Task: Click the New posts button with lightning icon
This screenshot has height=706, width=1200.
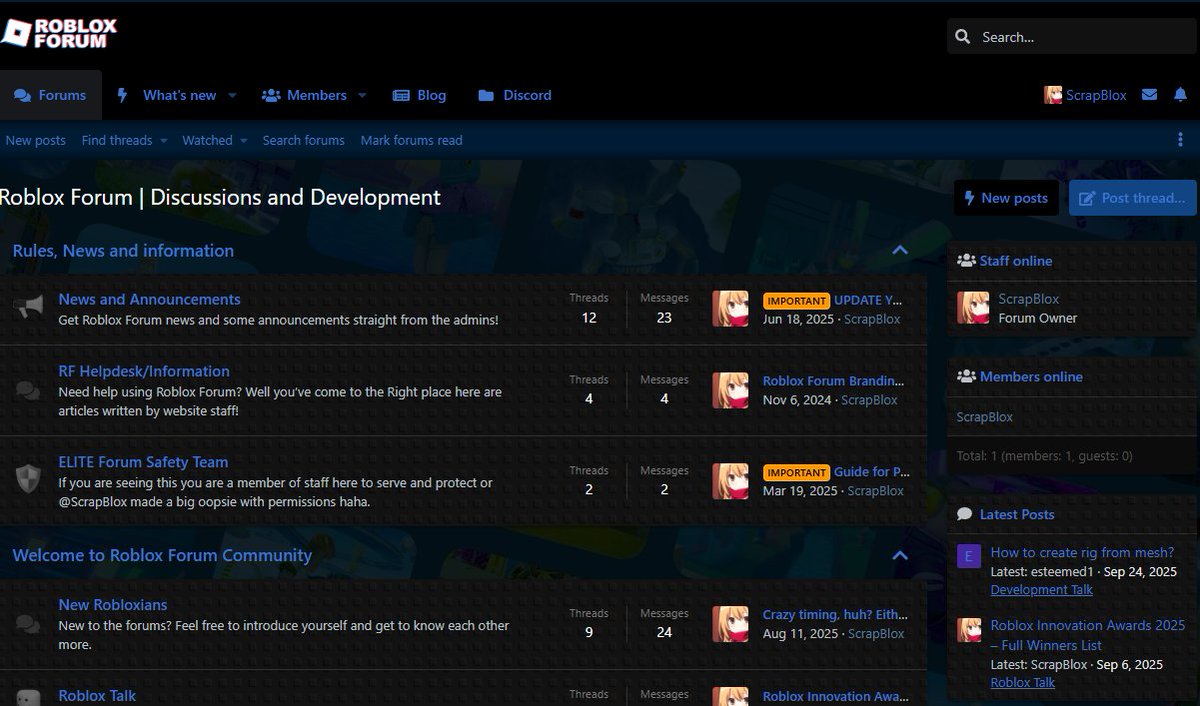Action: (1005, 198)
